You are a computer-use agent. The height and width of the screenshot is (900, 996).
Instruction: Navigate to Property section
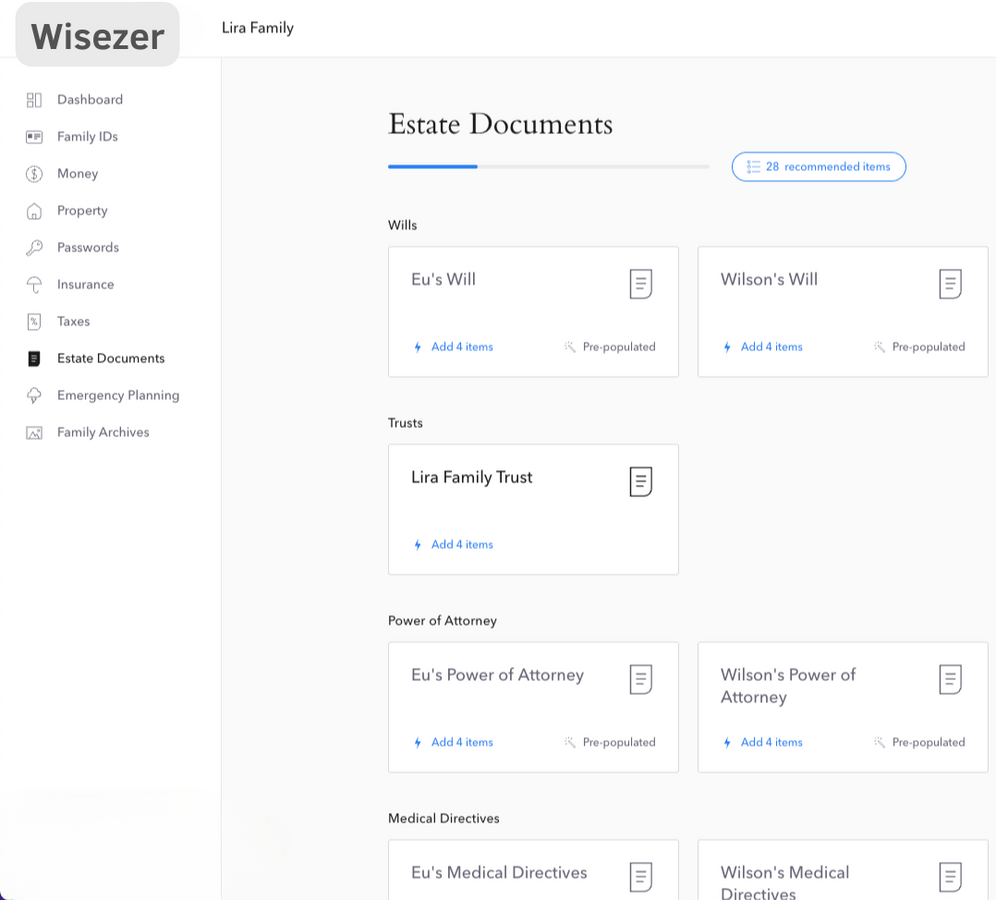(82, 211)
